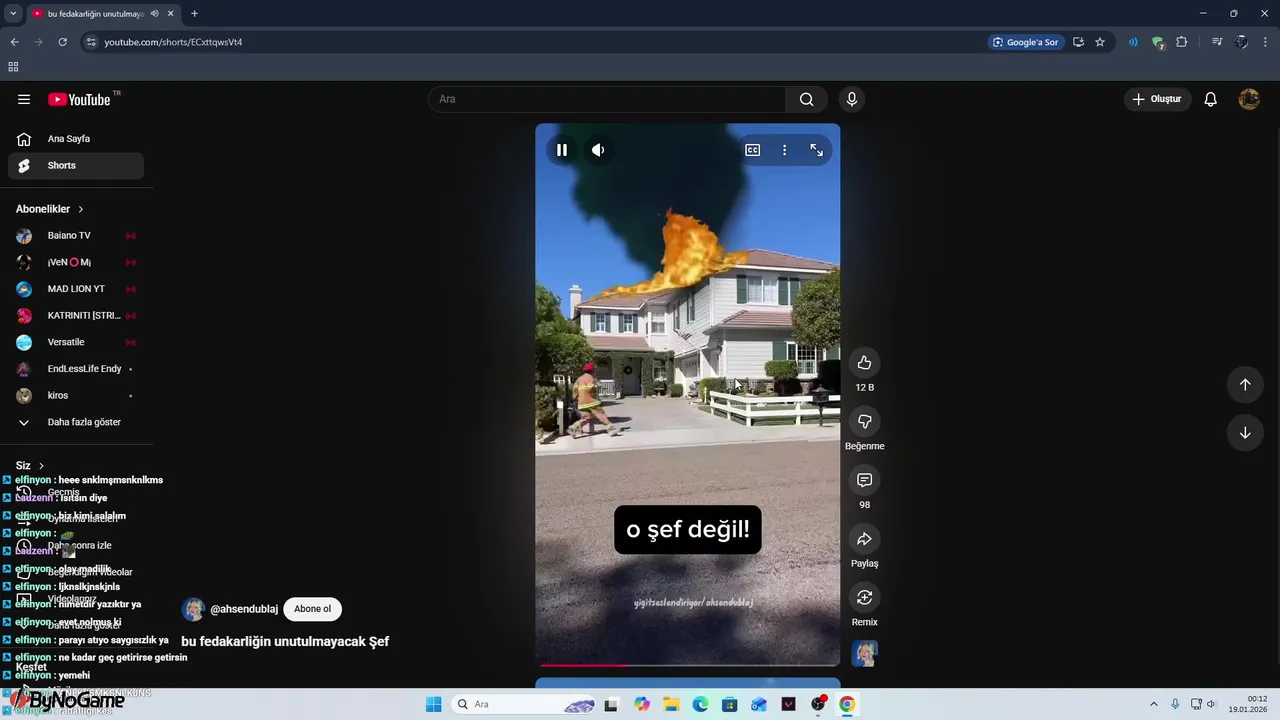Screen dimensions: 1280x720
Task: View site information icon in address bar
Action: point(91,42)
